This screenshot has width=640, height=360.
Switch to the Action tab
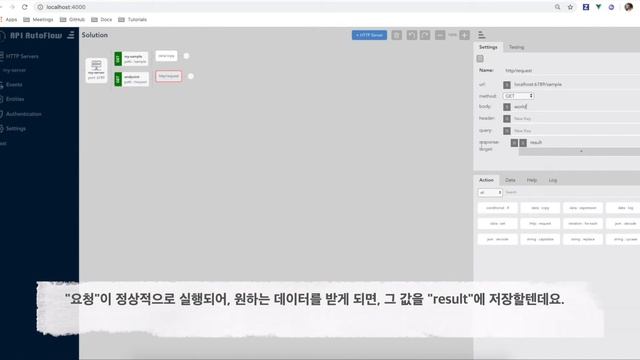pos(486,180)
